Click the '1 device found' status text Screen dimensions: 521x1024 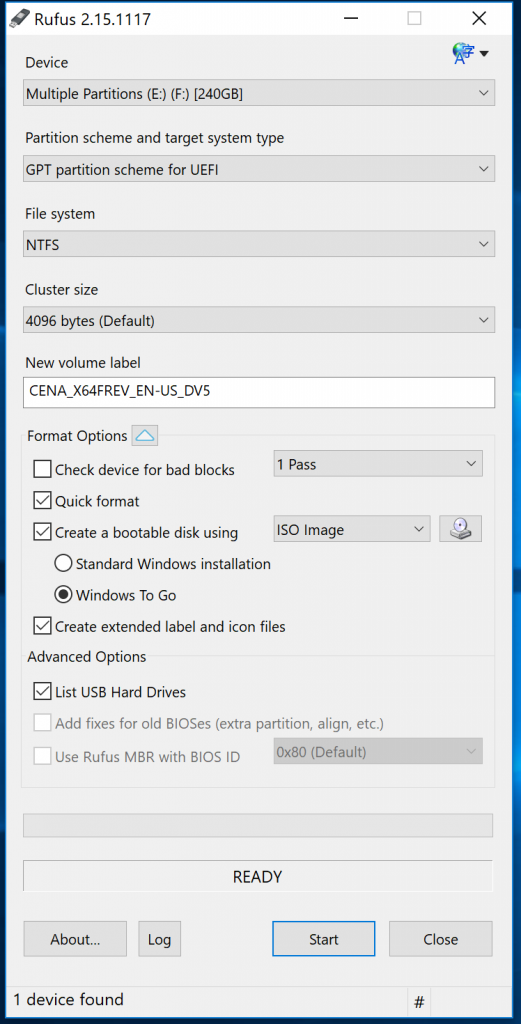[x=69, y=1000]
